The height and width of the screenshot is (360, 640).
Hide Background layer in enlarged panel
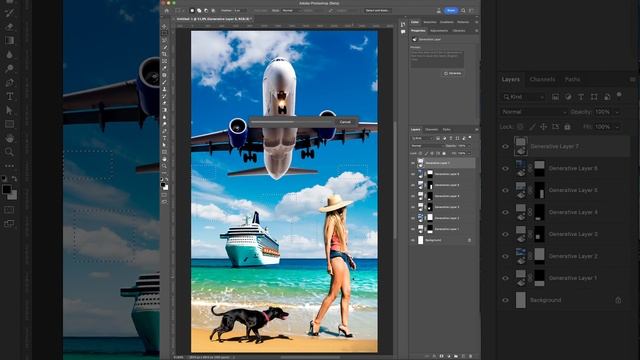coord(505,300)
